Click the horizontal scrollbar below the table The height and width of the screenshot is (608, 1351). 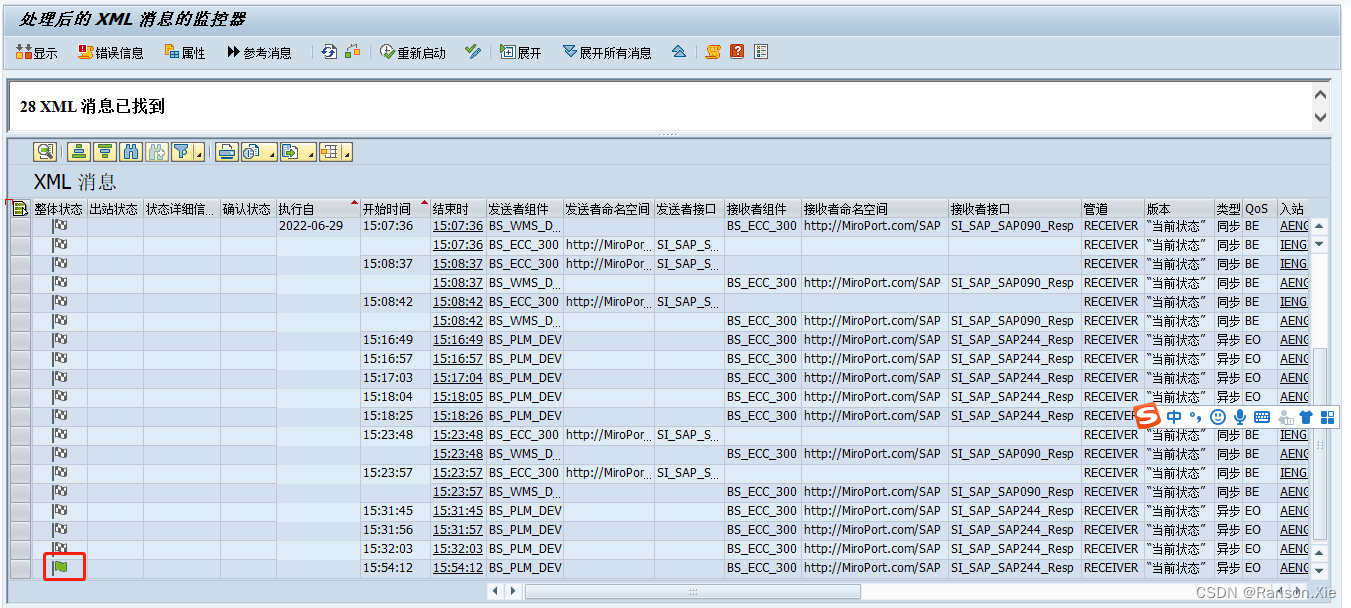(x=692, y=591)
